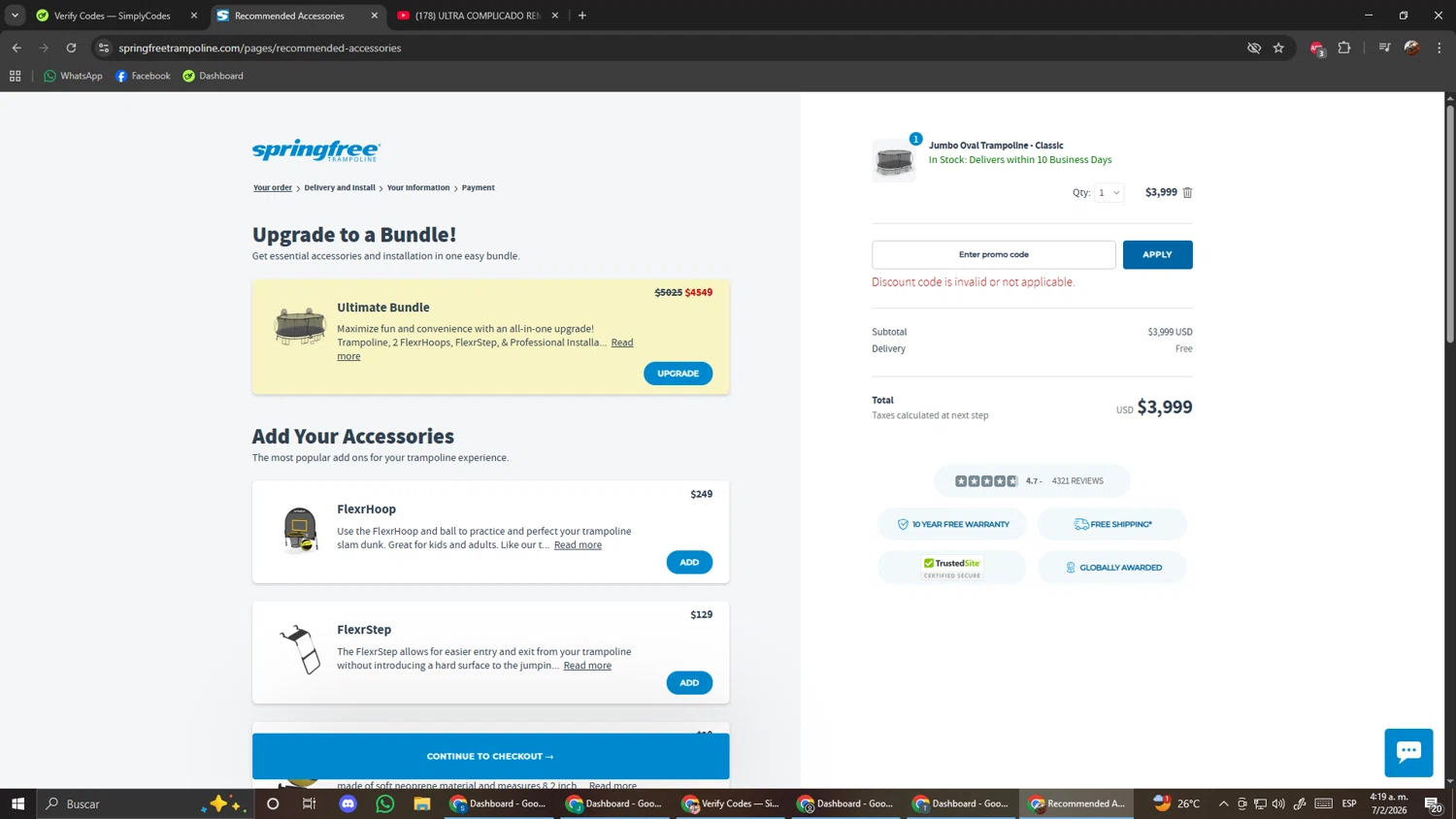
Task: Open the Chrome three-dot menu
Action: pyautogui.click(x=1439, y=48)
